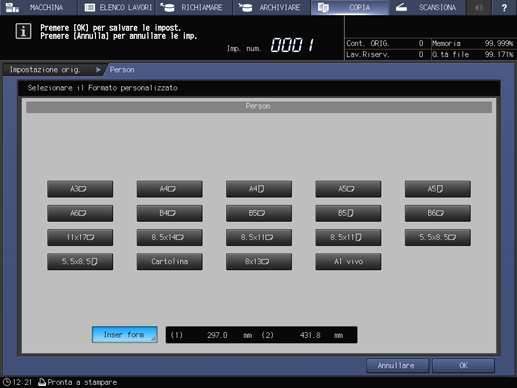Select the ARCHIVIARE tab
517x388 pixels.
click(271, 7)
